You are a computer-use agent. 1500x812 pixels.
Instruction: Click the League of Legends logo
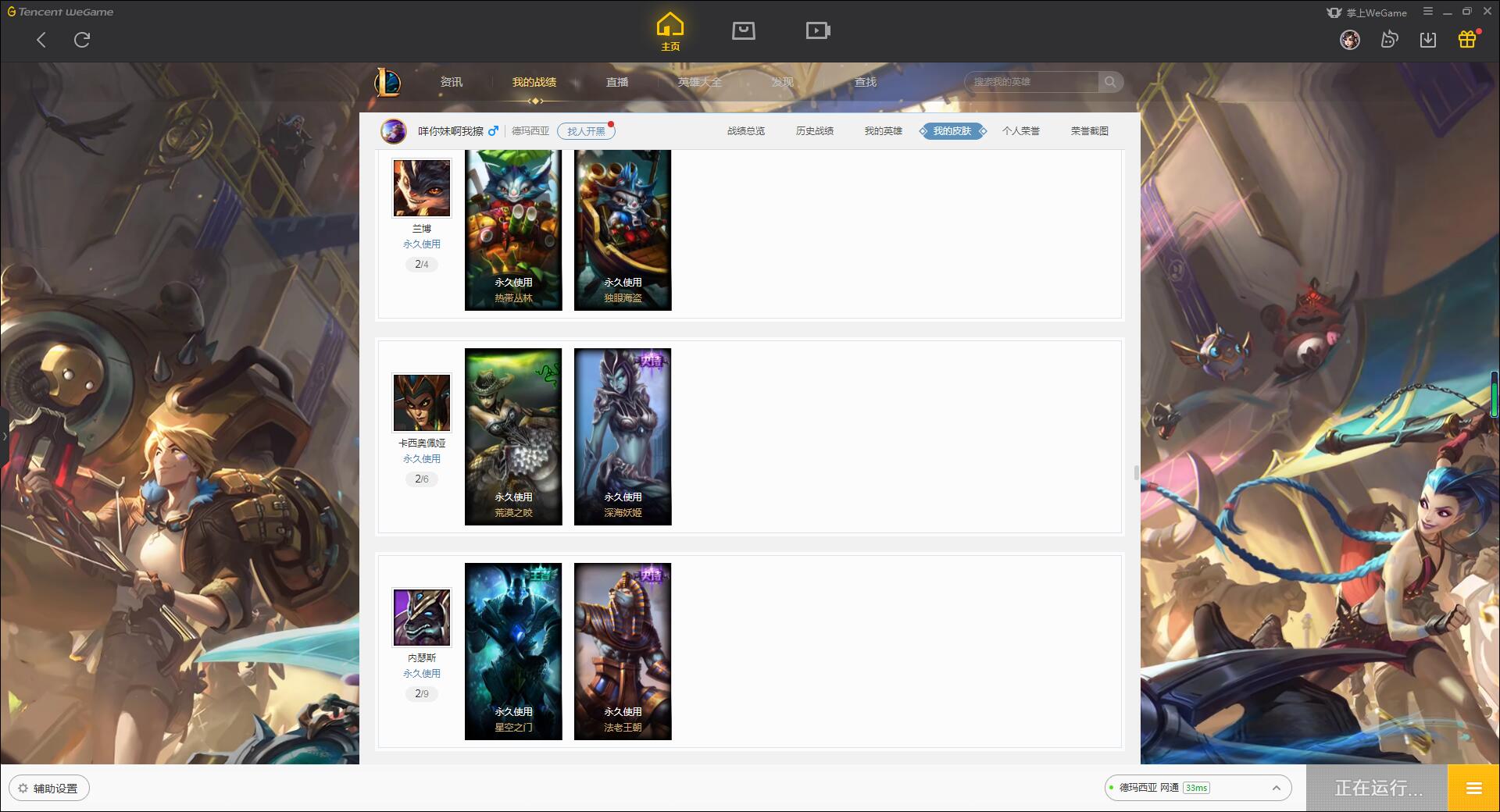(388, 82)
